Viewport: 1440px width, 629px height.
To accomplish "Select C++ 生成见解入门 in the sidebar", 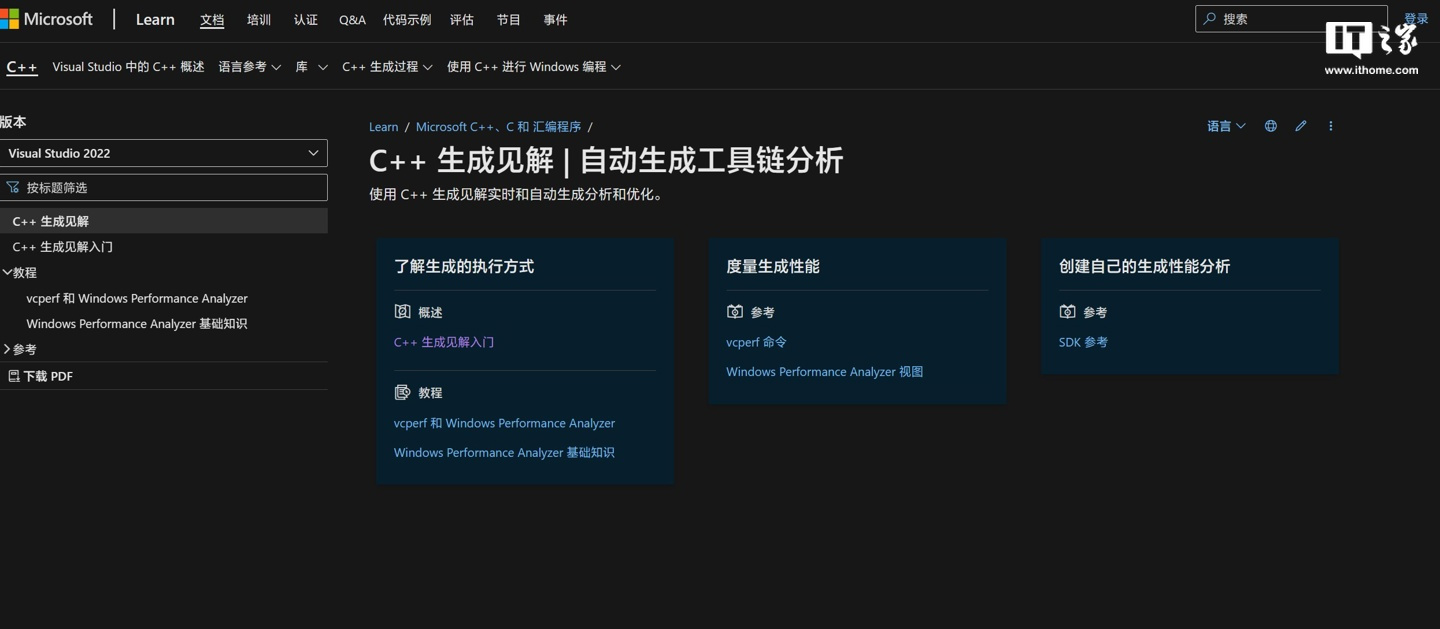I will [x=62, y=247].
